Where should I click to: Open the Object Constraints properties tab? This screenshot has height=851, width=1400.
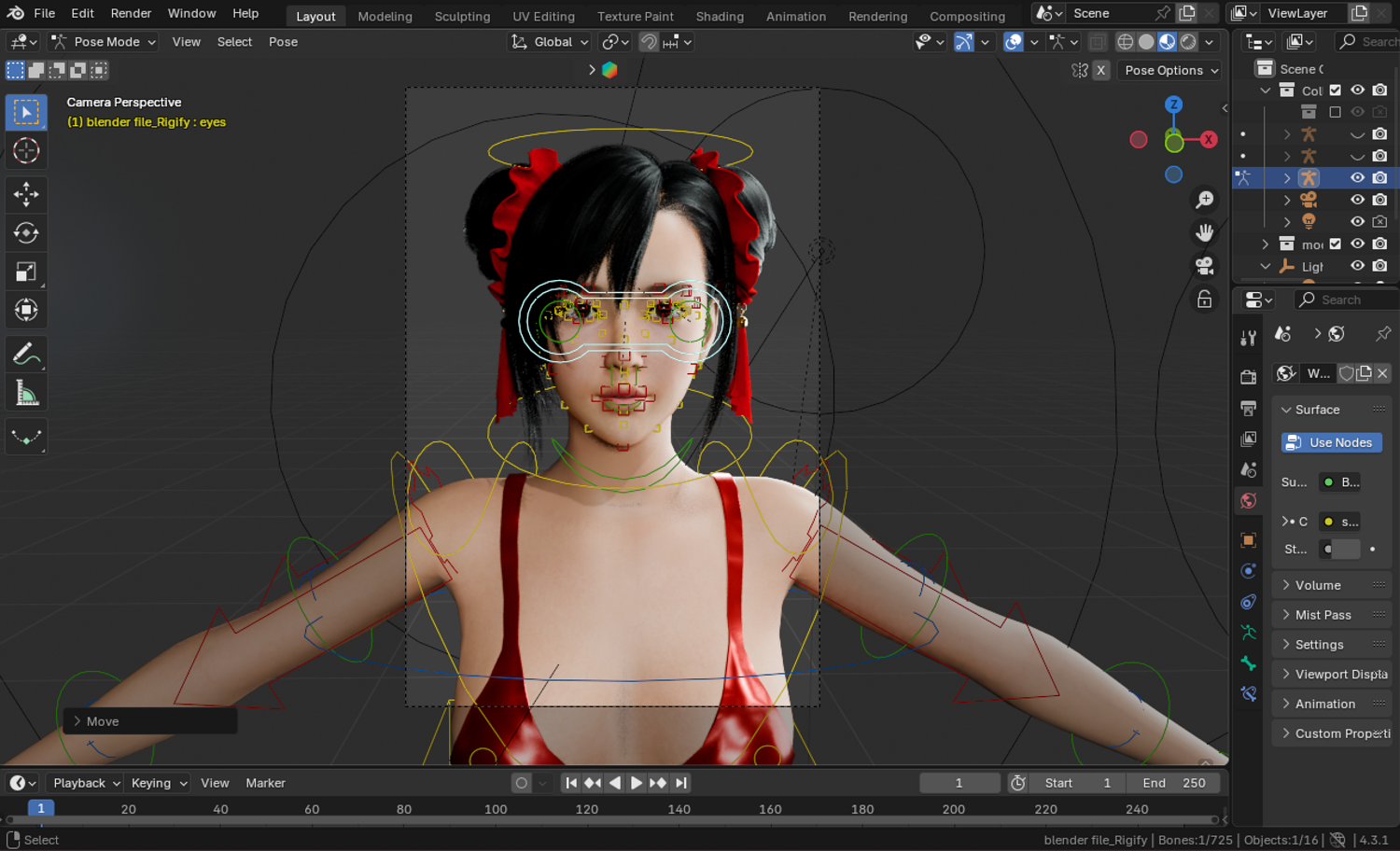pos(1248,602)
